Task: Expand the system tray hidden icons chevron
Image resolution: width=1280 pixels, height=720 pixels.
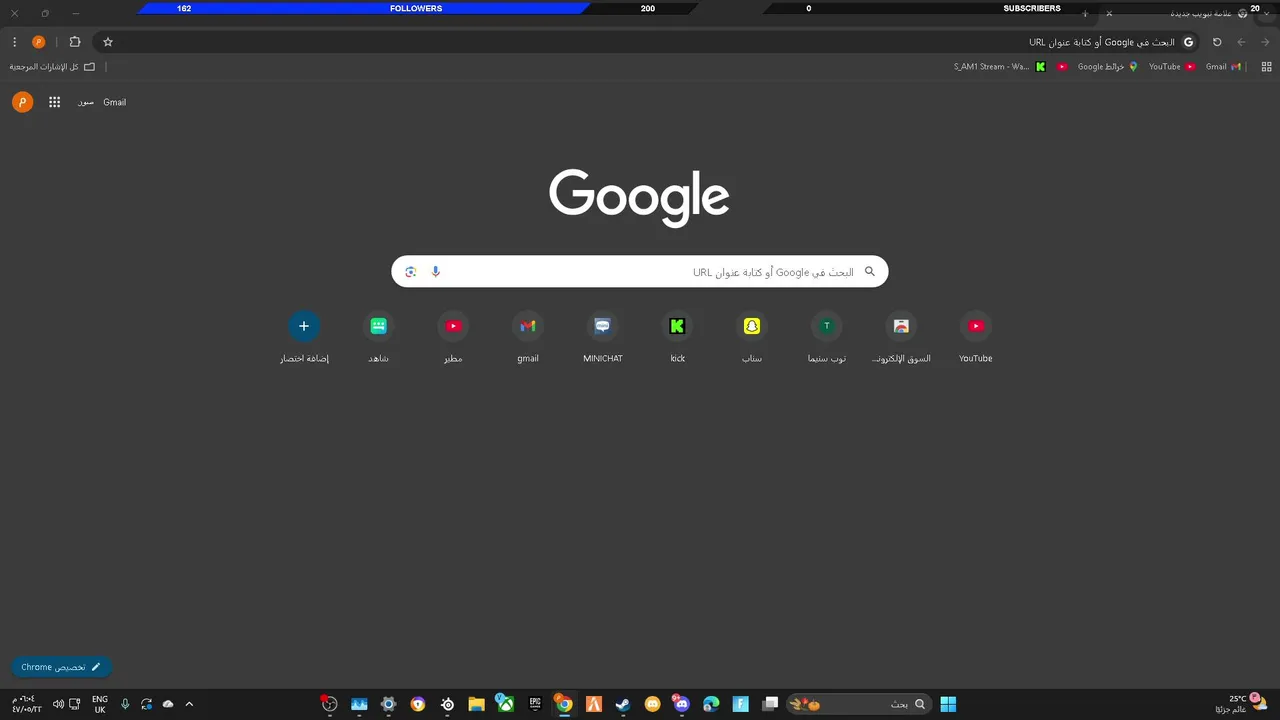Action: tap(189, 704)
